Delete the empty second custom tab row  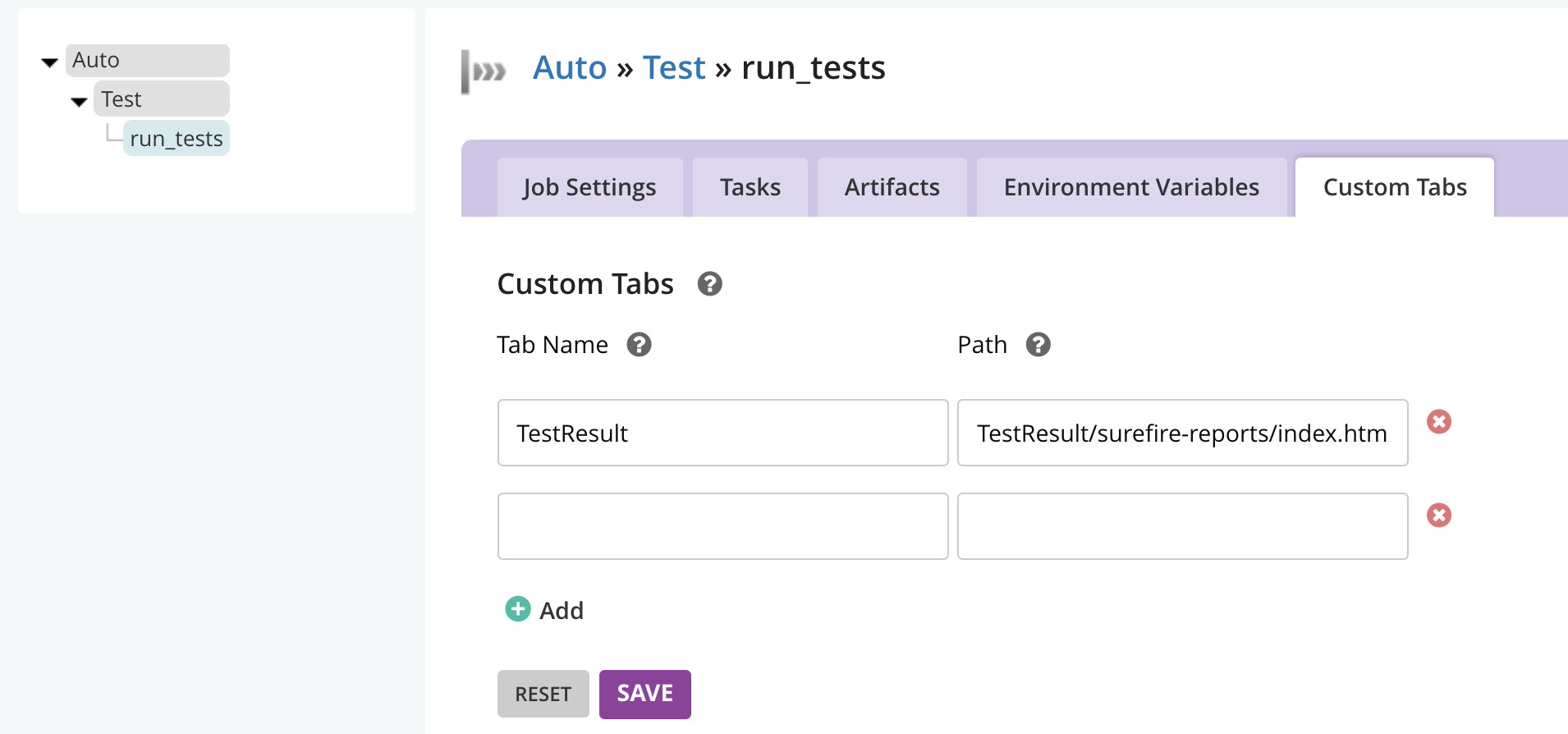click(x=1438, y=516)
